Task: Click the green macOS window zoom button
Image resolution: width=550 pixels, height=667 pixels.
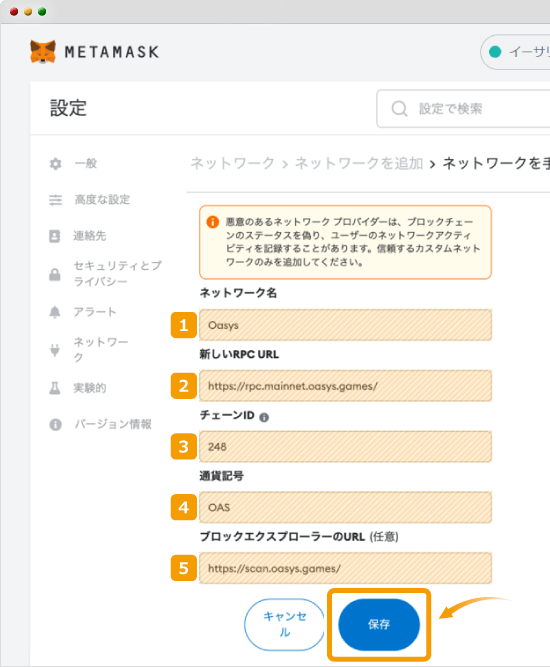Action: [x=42, y=11]
